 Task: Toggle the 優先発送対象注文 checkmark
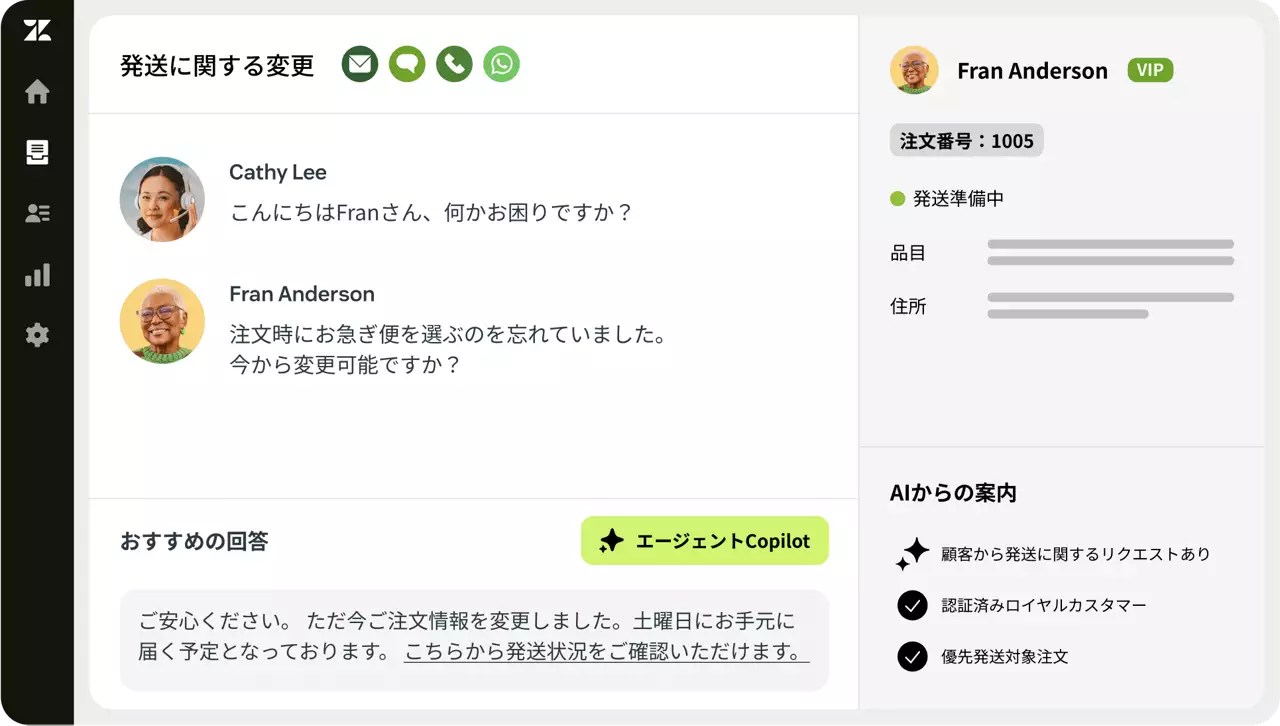912,657
